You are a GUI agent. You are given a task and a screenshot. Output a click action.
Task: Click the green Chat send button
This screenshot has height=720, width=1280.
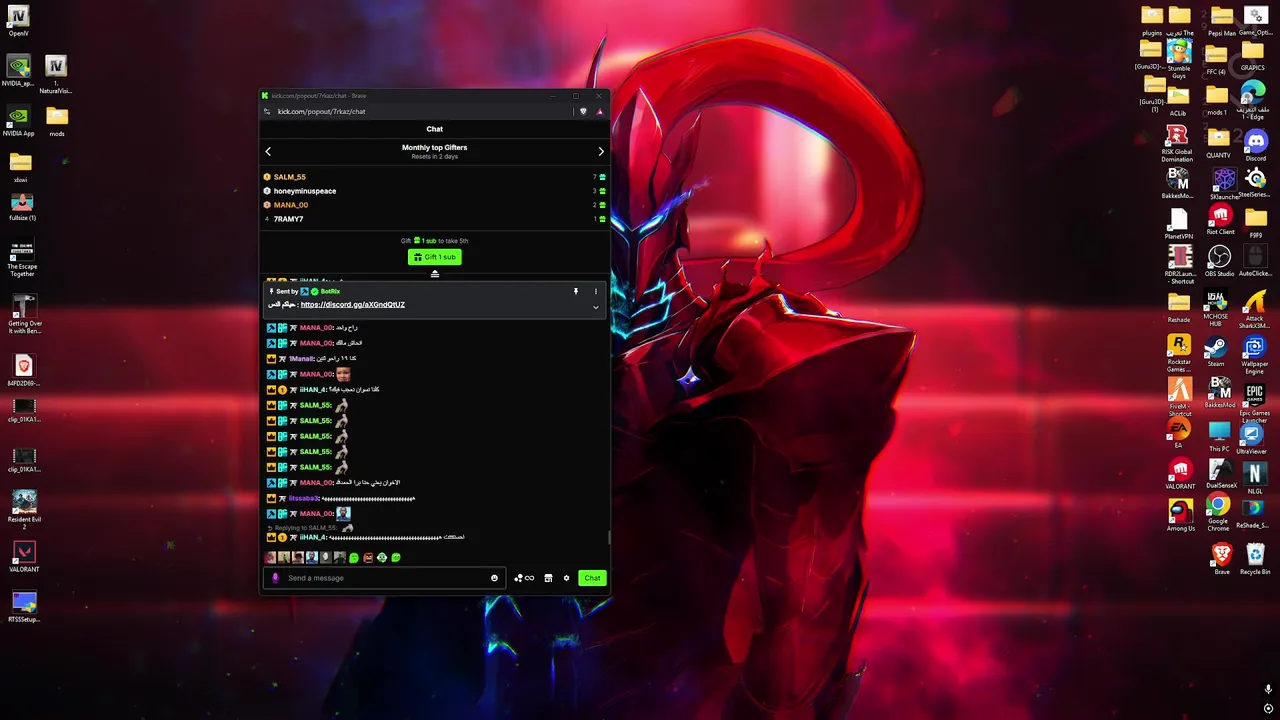(592, 578)
